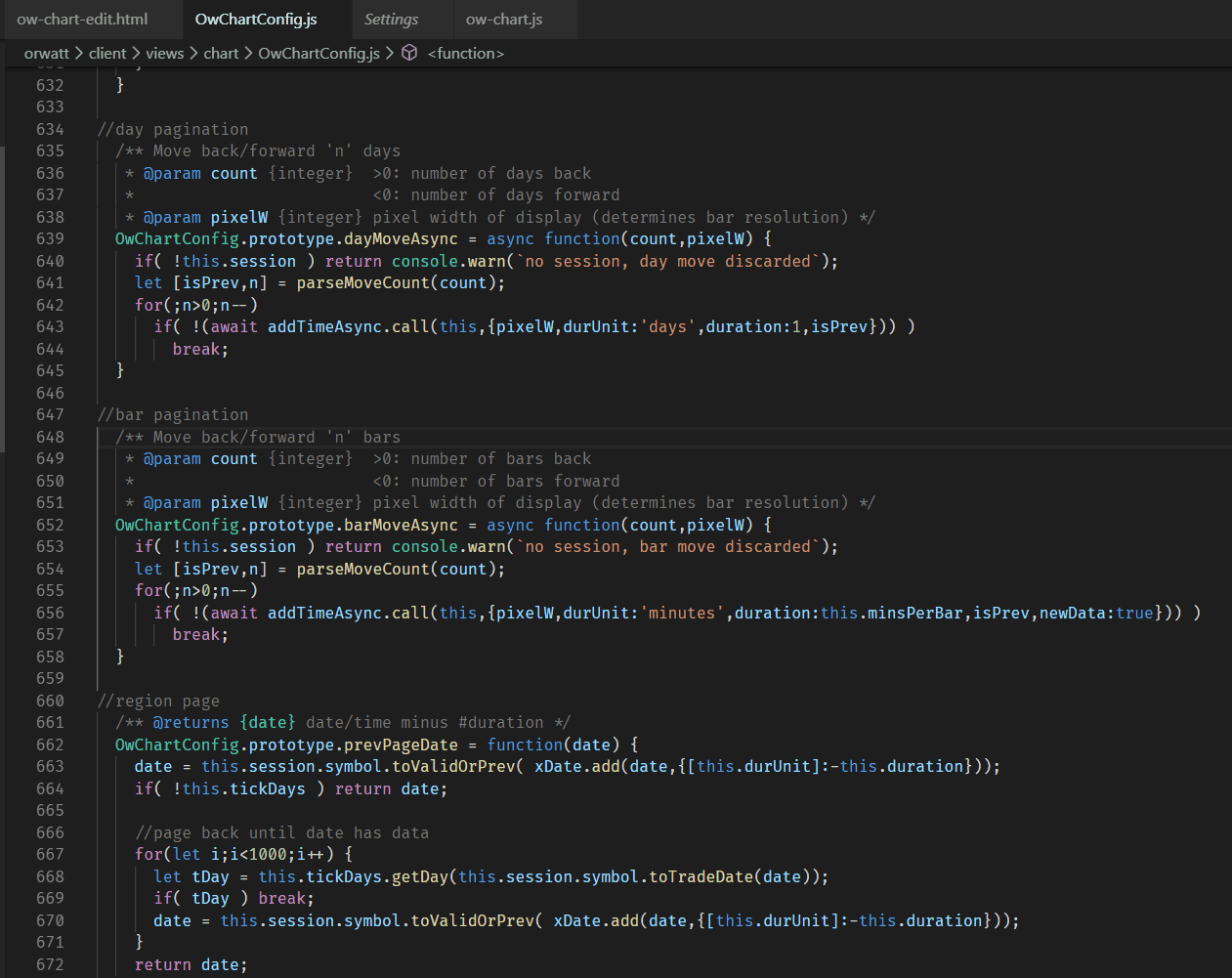Screen dimensions: 1232x978
Task: Click line number 639 to select that line
Action: tap(51, 238)
